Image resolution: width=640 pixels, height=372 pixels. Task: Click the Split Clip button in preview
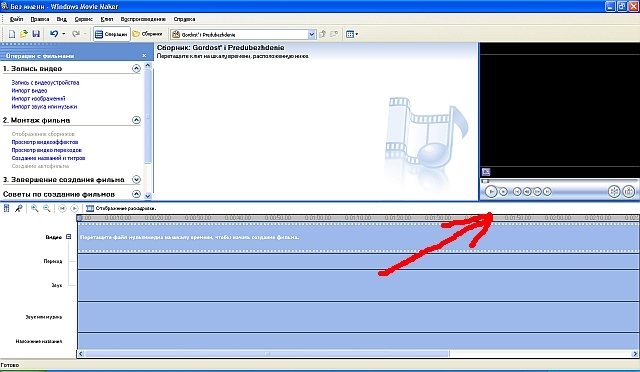pyautogui.click(x=614, y=191)
